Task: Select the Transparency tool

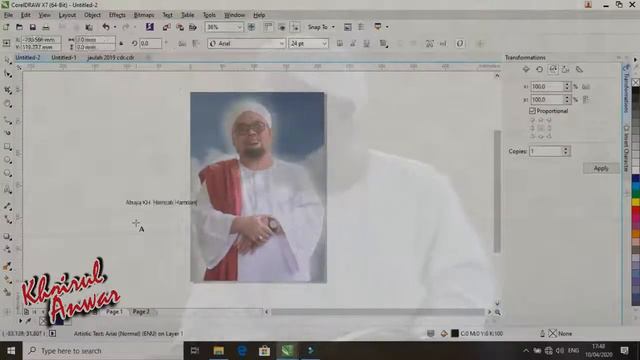Action: pyautogui.click(x=8, y=249)
